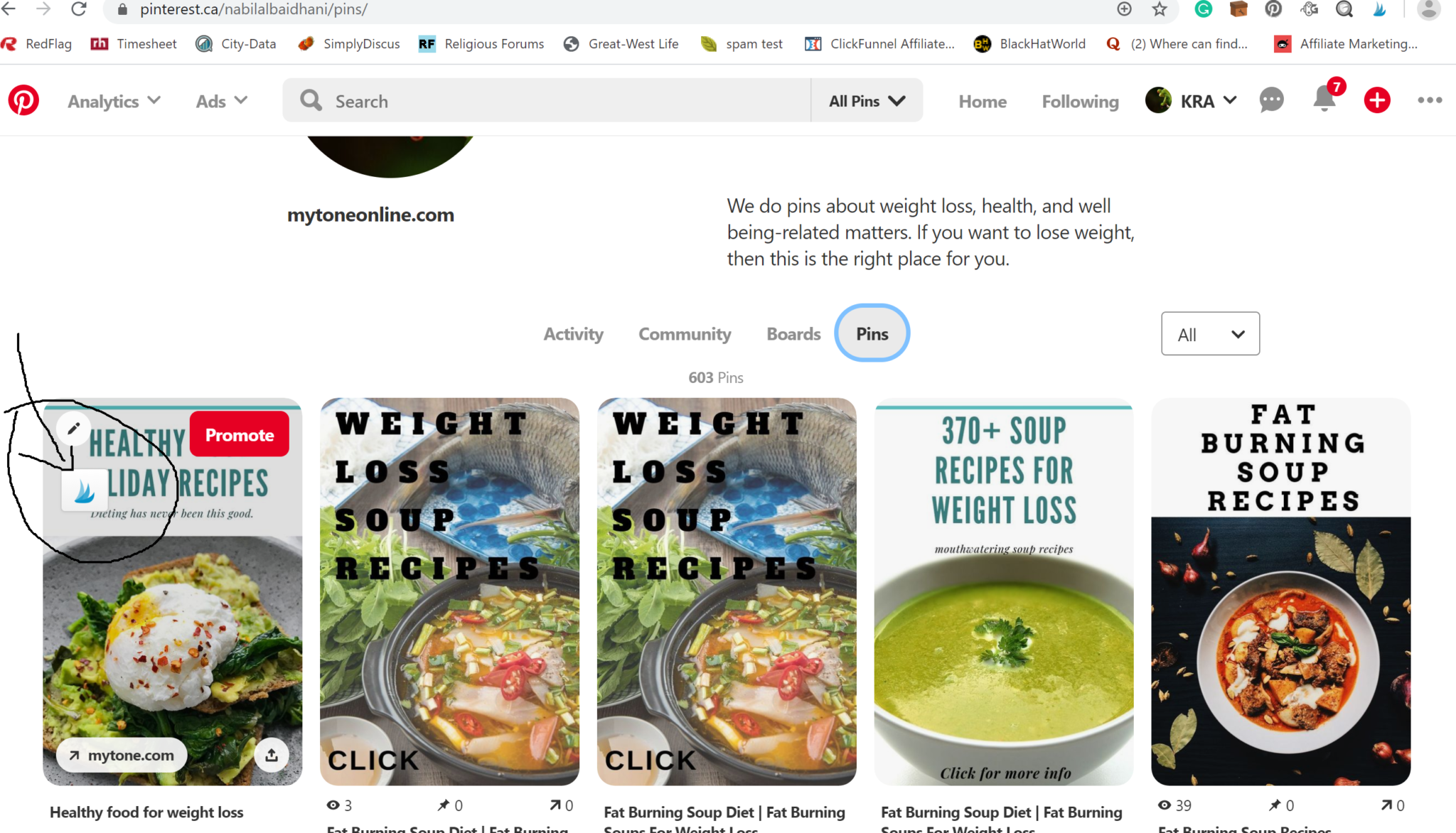This screenshot has width=1456, height=833.
Task: Click the Pinterest logo icon
Action: click(x=23, y=100)
